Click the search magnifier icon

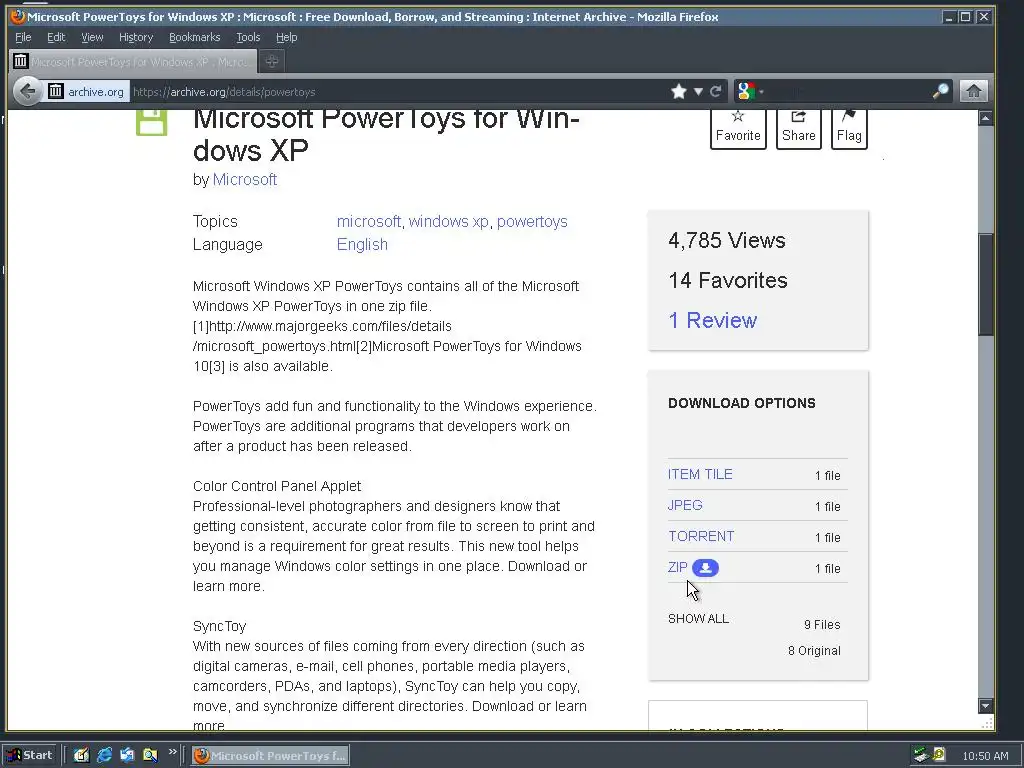(x=940, y=91)
